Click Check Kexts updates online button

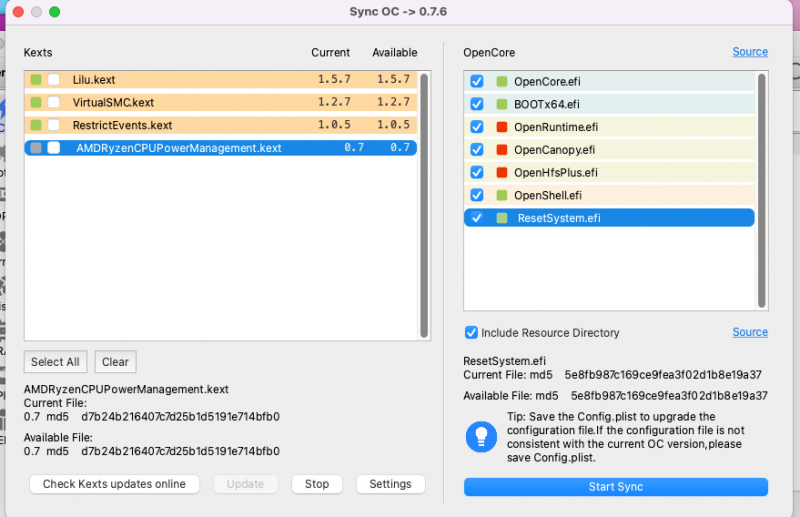(x=114, y=484)
